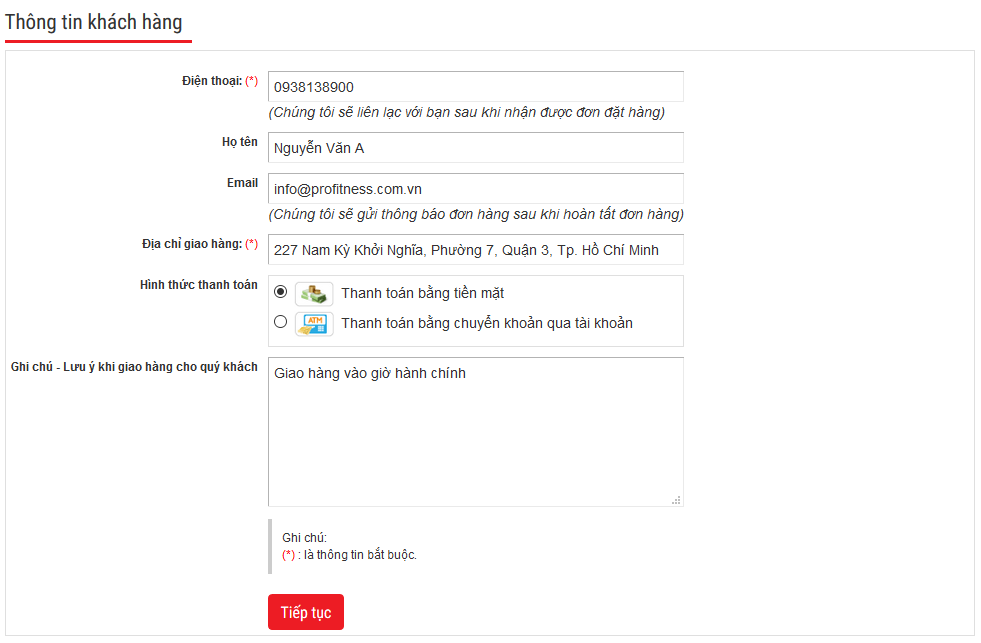Click the cash payment money icon
981x643 pixels.
(314, 293)
